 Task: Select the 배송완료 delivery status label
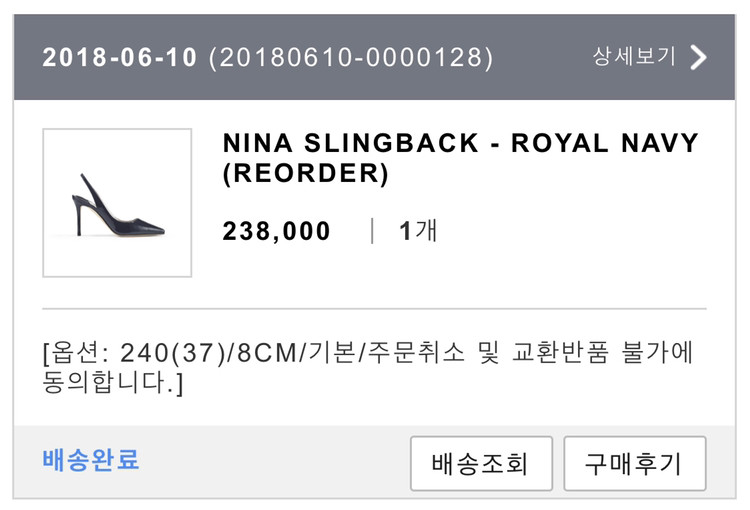tap(91, 461)
